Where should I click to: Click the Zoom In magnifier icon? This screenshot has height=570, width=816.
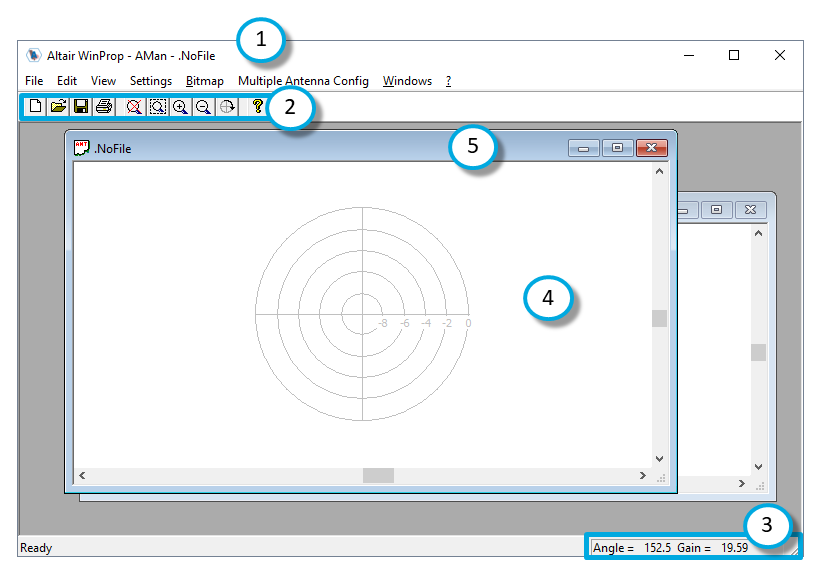[181, 106]
